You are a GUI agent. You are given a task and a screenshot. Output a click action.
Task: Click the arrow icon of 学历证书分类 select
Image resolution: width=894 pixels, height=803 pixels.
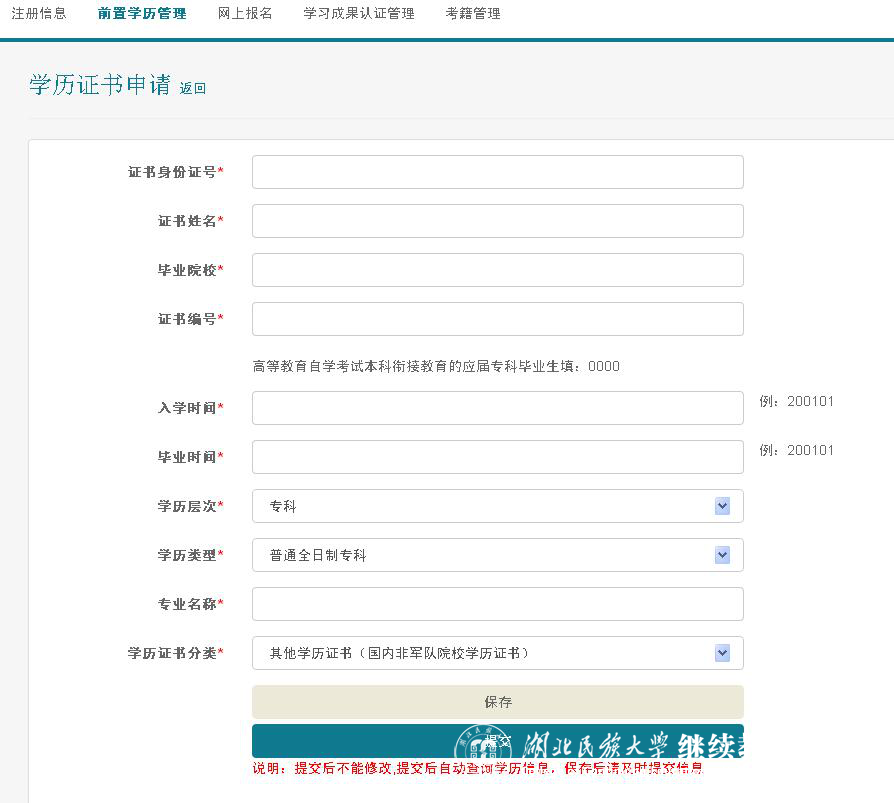pyautogui.click(x=722, y=653)
